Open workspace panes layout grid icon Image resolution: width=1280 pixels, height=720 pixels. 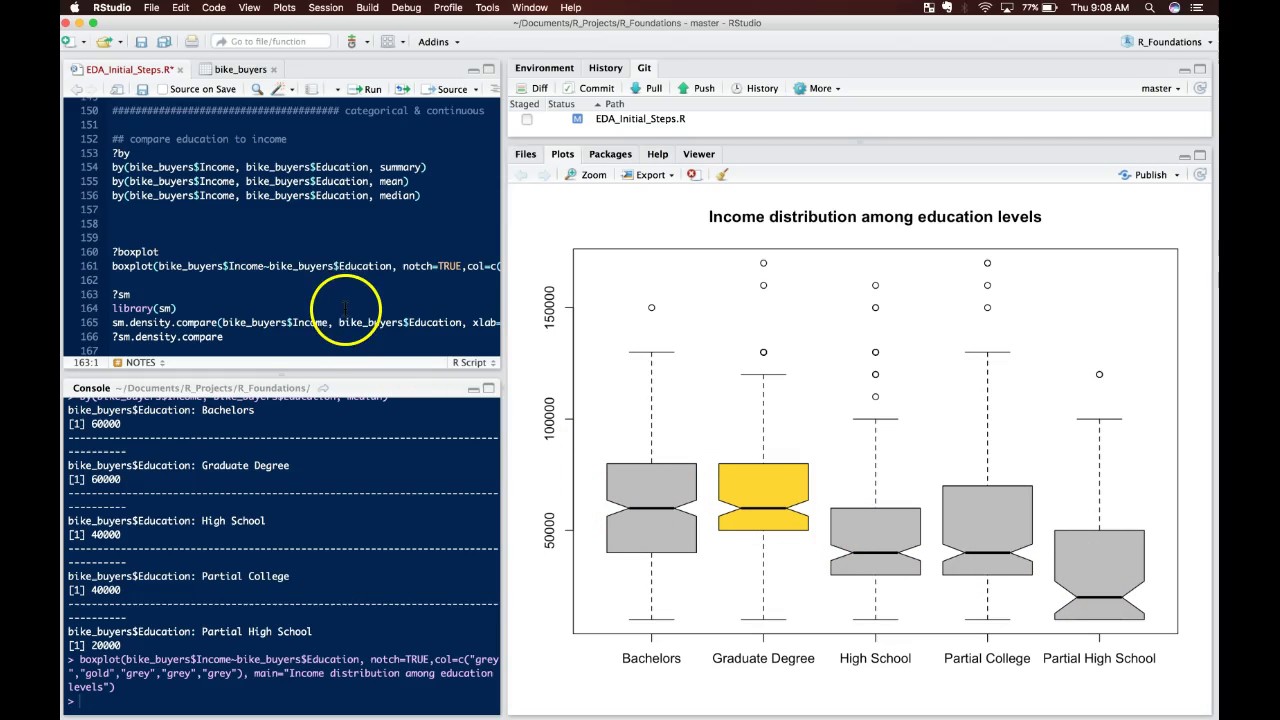[388, 42]
